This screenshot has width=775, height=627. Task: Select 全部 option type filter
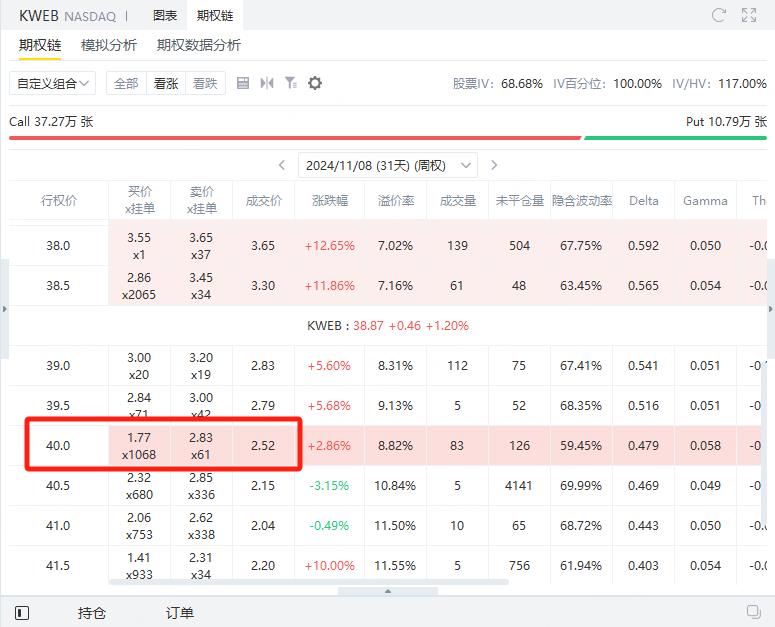coord(127,83)
